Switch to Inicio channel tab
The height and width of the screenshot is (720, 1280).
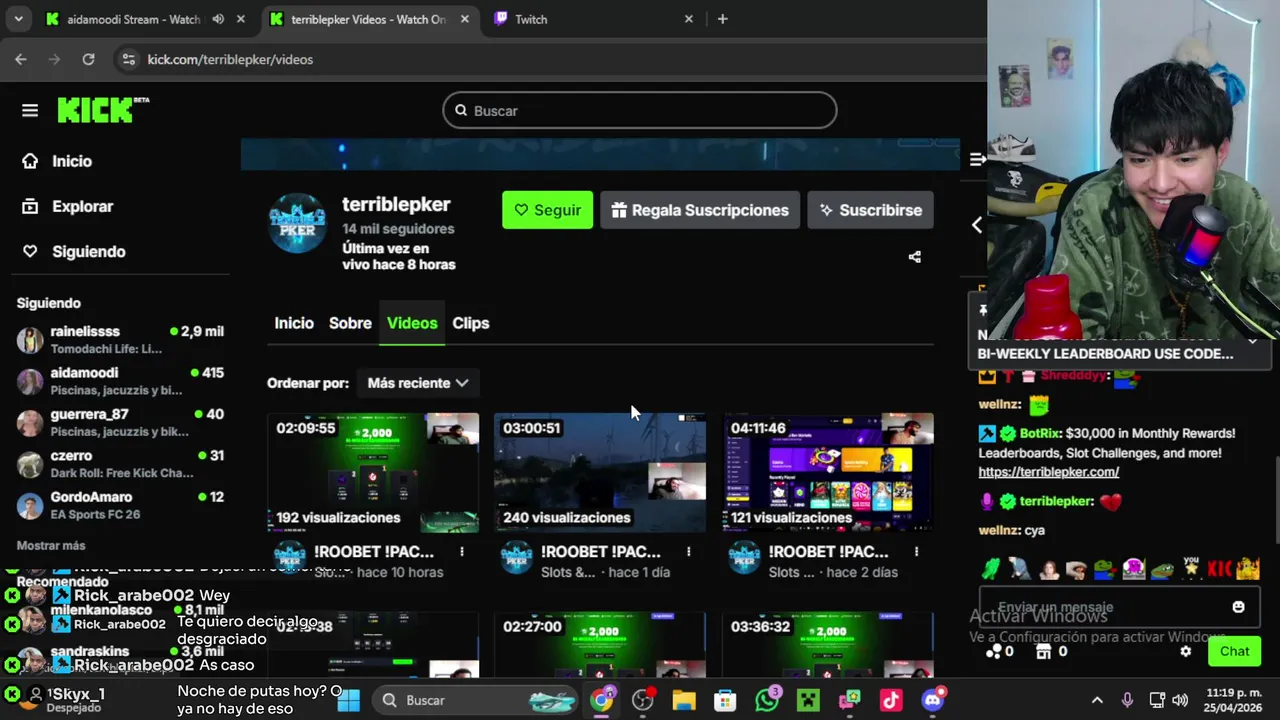pyautogui.click(x=294, y=323)
